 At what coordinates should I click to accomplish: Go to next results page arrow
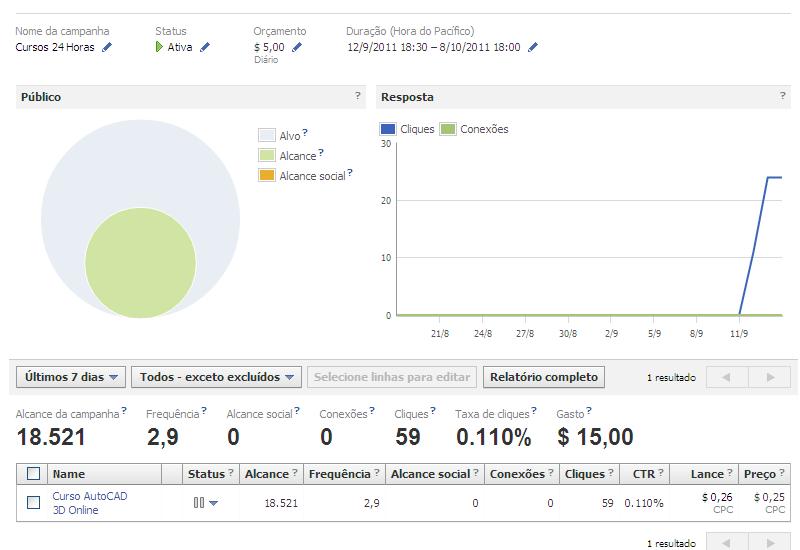point(770,377)
